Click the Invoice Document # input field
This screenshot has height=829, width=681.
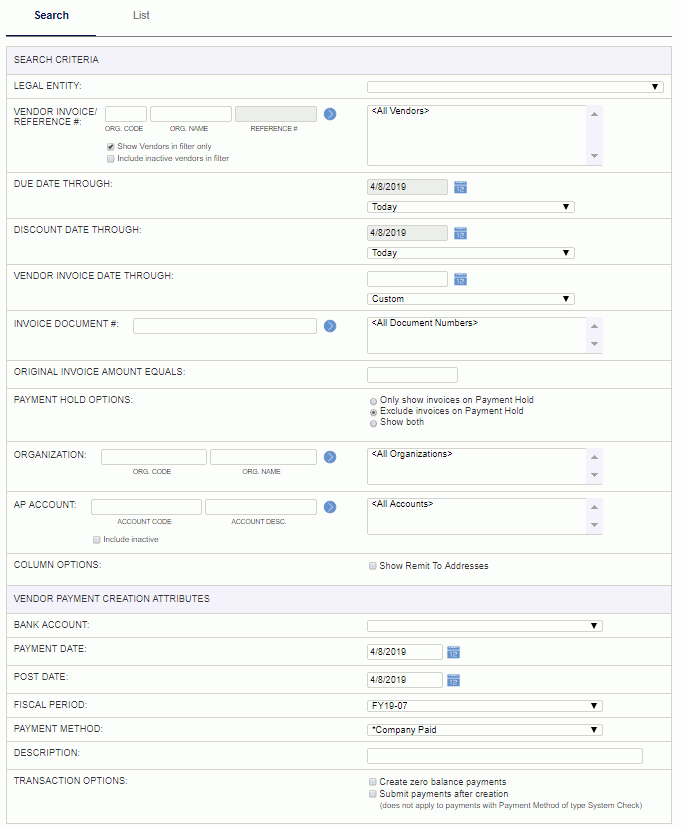coord(225,326)
